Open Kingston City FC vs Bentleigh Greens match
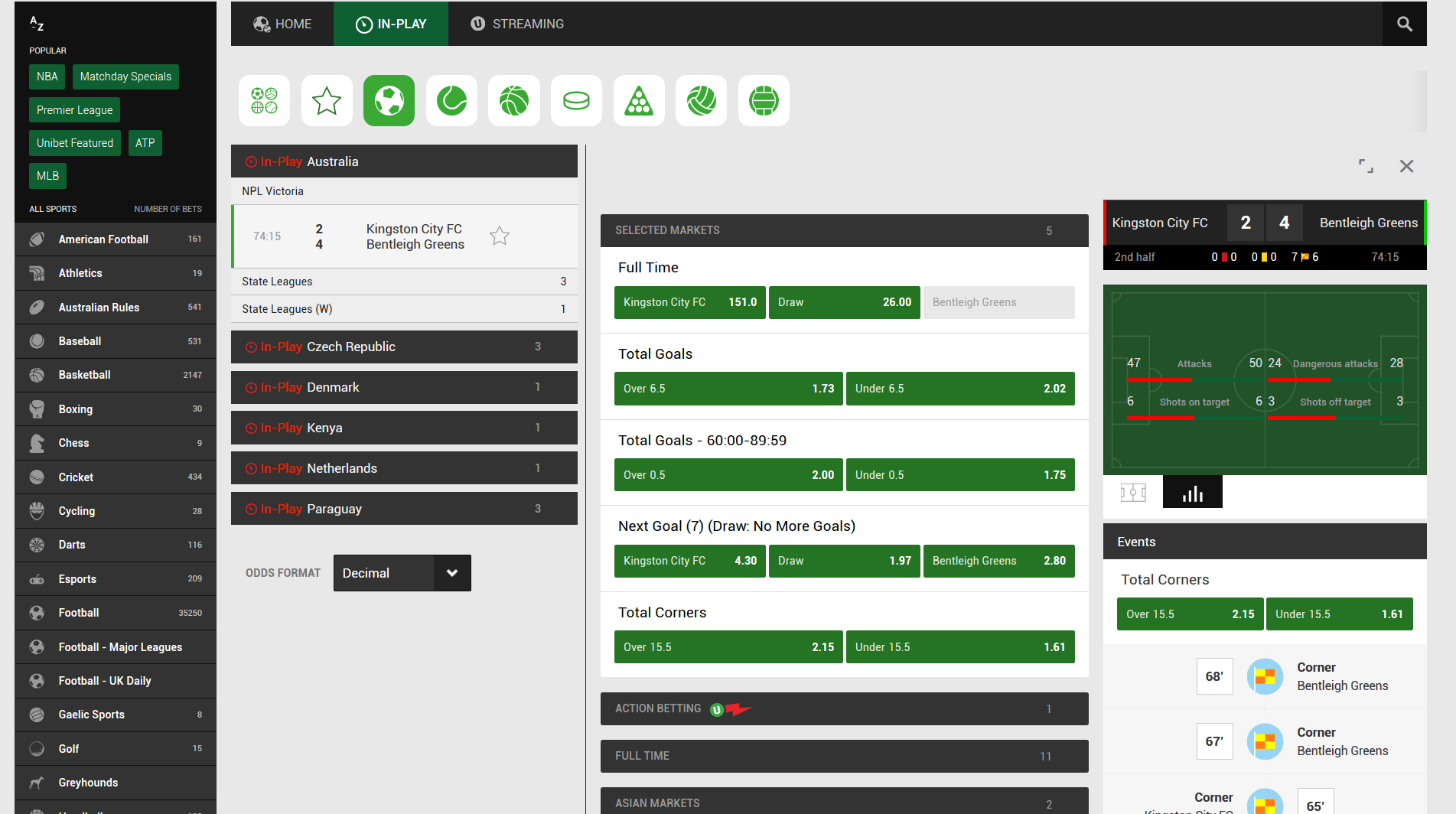The image size is (1456, 814). (x=404, y=236)
